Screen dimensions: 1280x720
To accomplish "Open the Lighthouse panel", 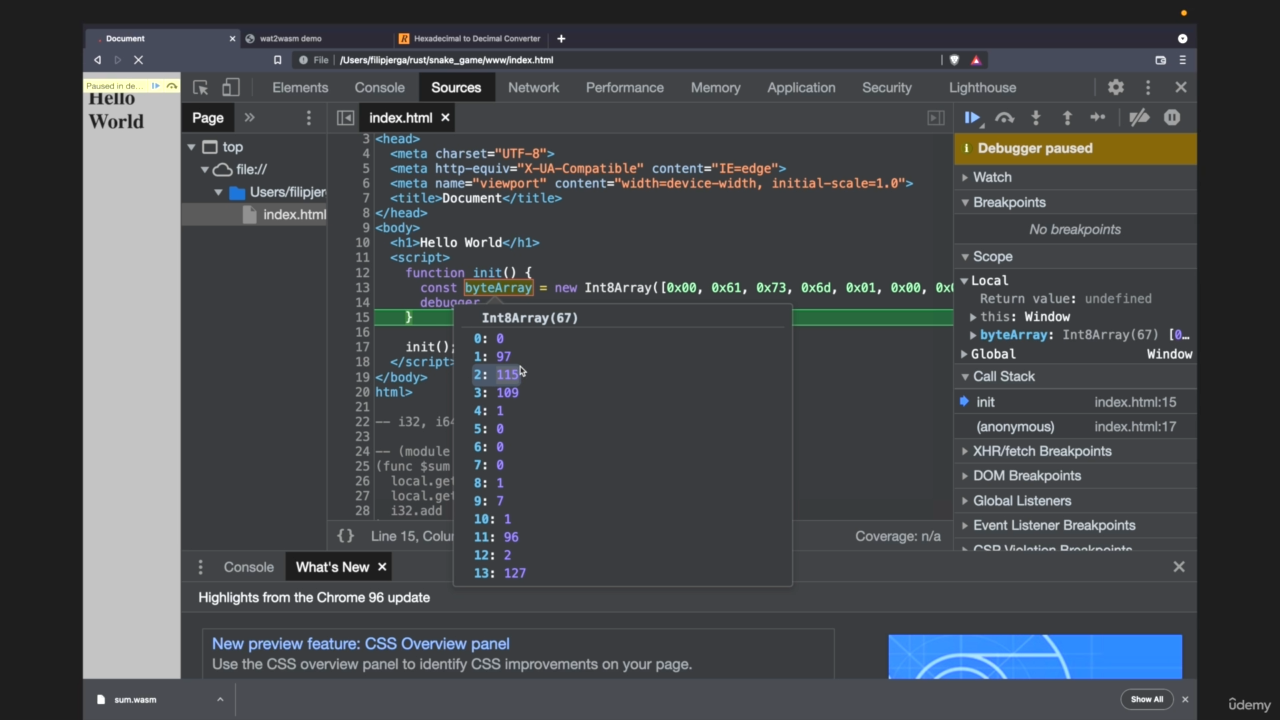I will 983,87.
